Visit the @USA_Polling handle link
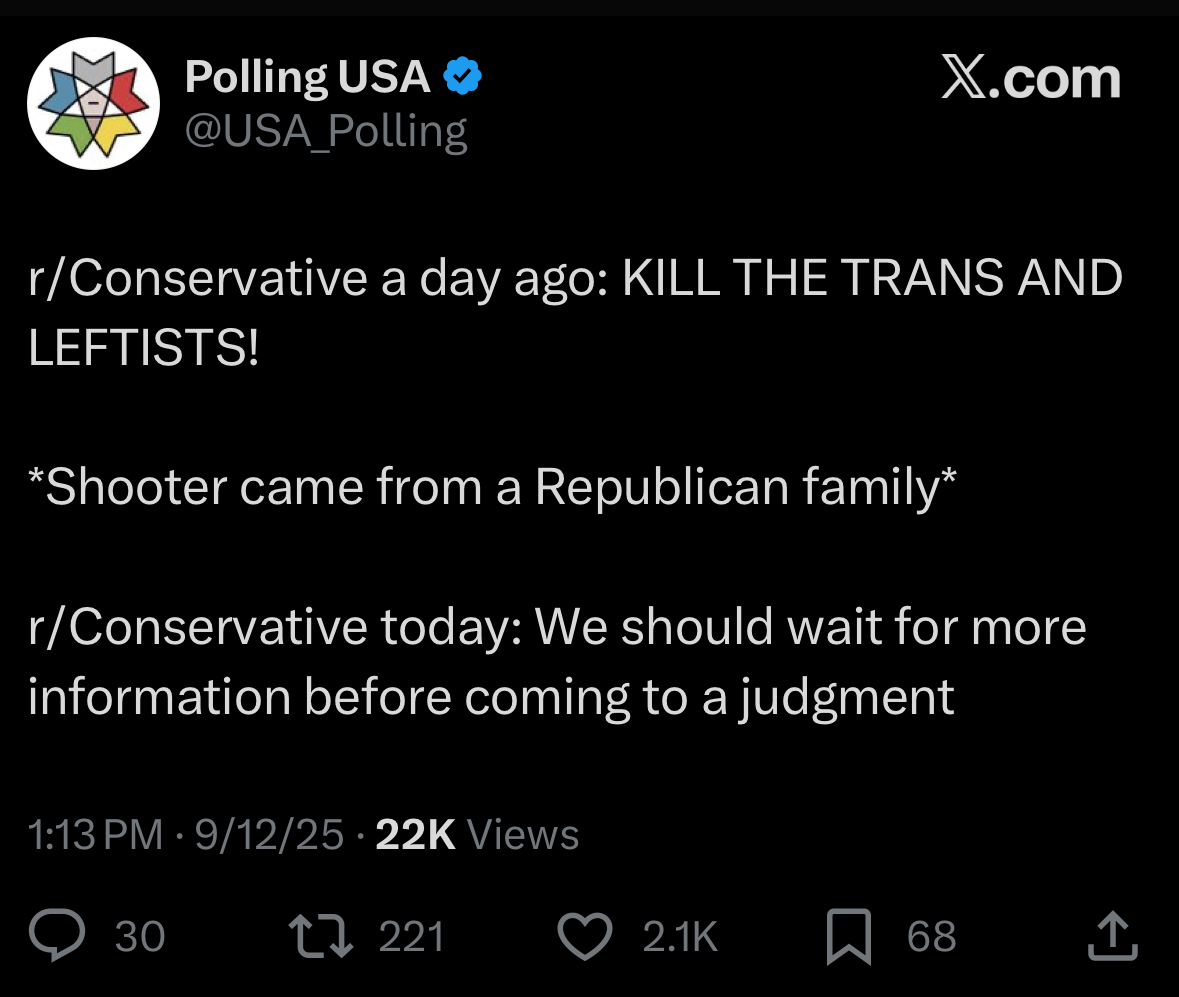The height and width of the screenshot is (997, 1179). [326, 131]
